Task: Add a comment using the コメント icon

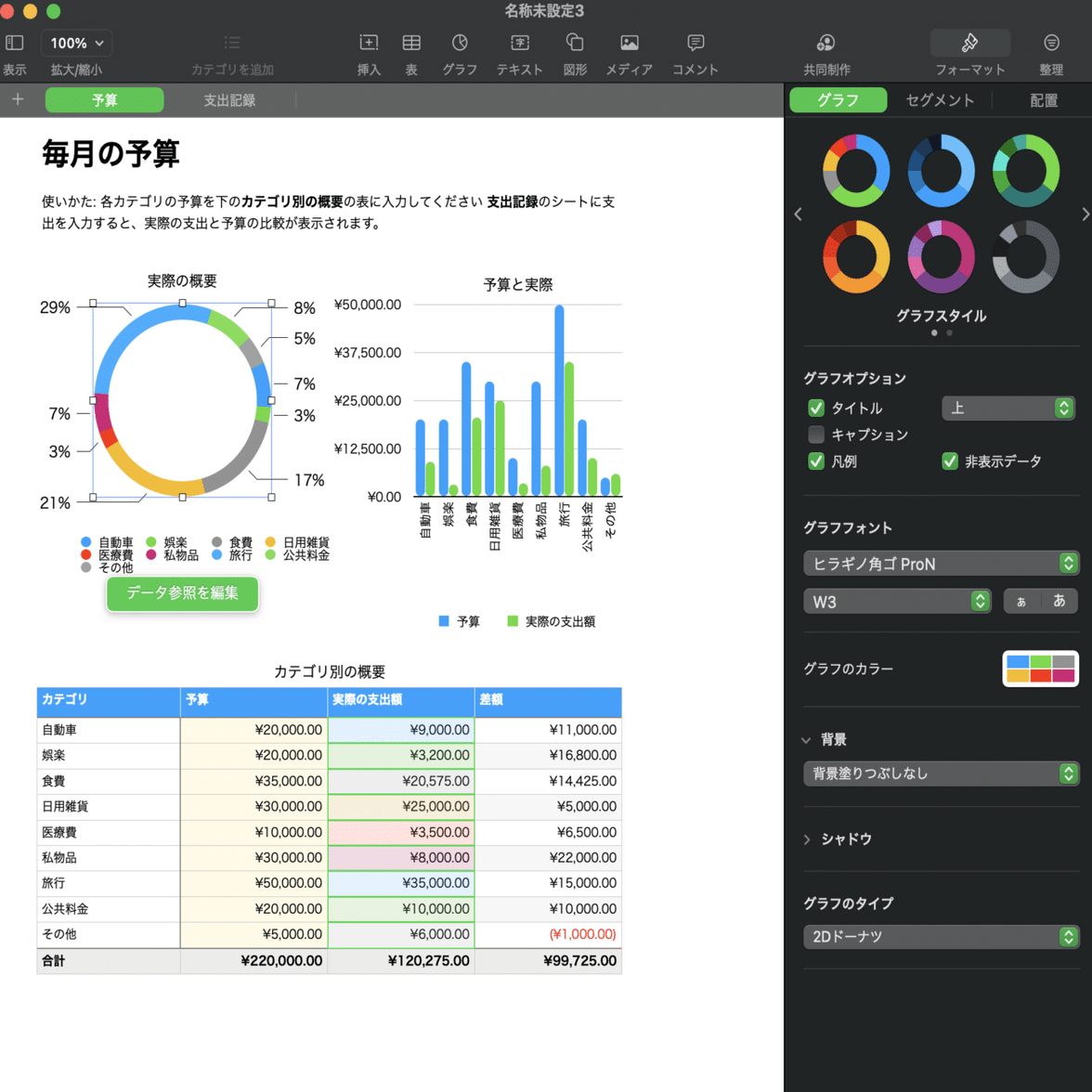Action: (695, 43)
